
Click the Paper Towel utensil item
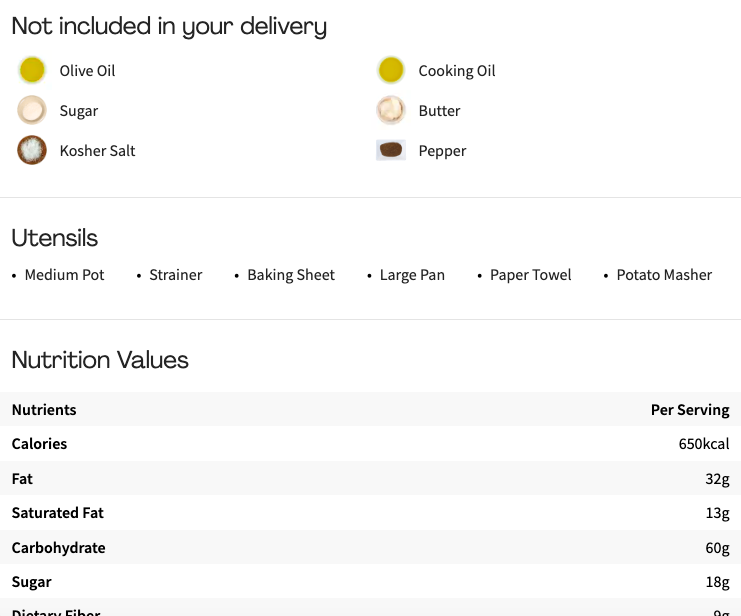[x=530, y=275]
